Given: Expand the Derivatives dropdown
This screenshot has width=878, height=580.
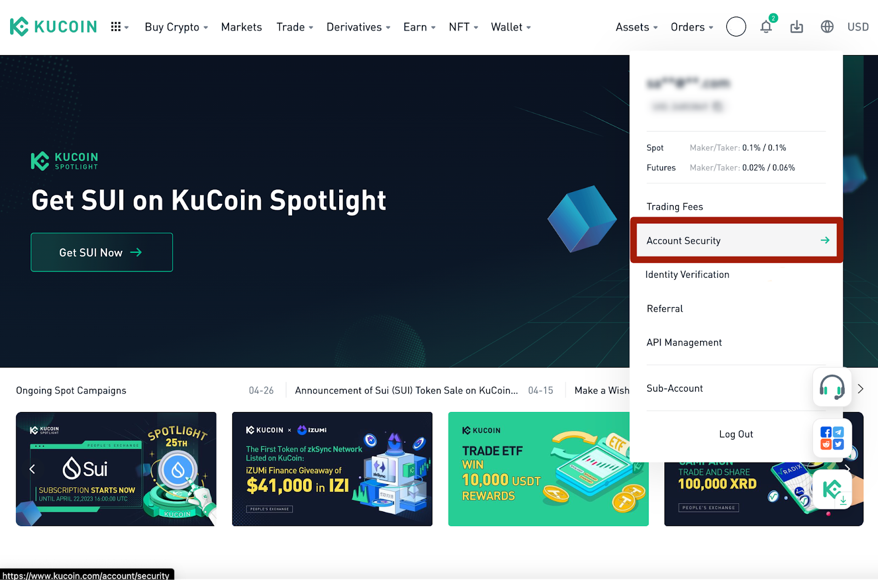Looking at the screenshot, I should click(358, 27).
